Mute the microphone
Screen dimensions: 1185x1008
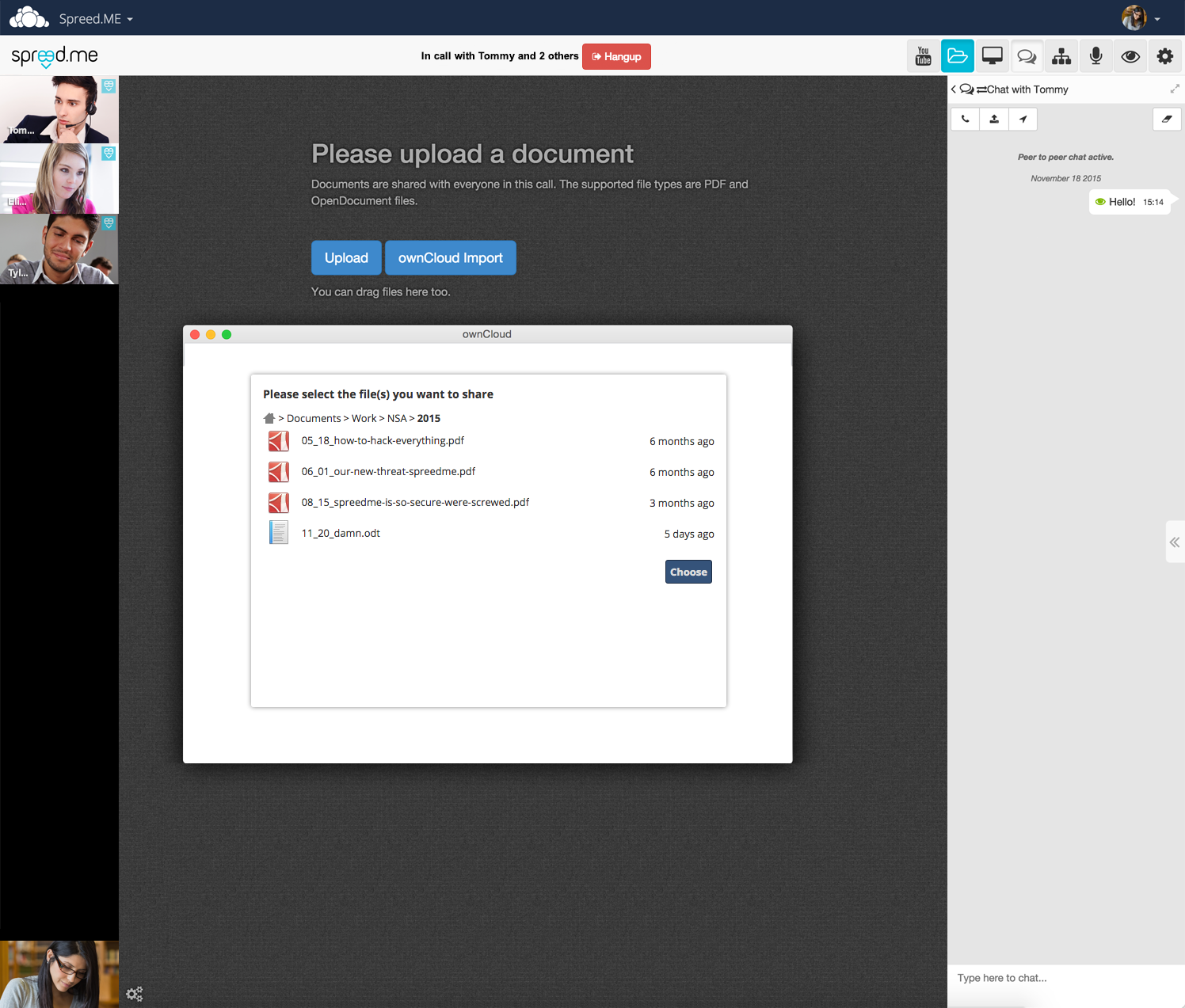point(1095,56)
